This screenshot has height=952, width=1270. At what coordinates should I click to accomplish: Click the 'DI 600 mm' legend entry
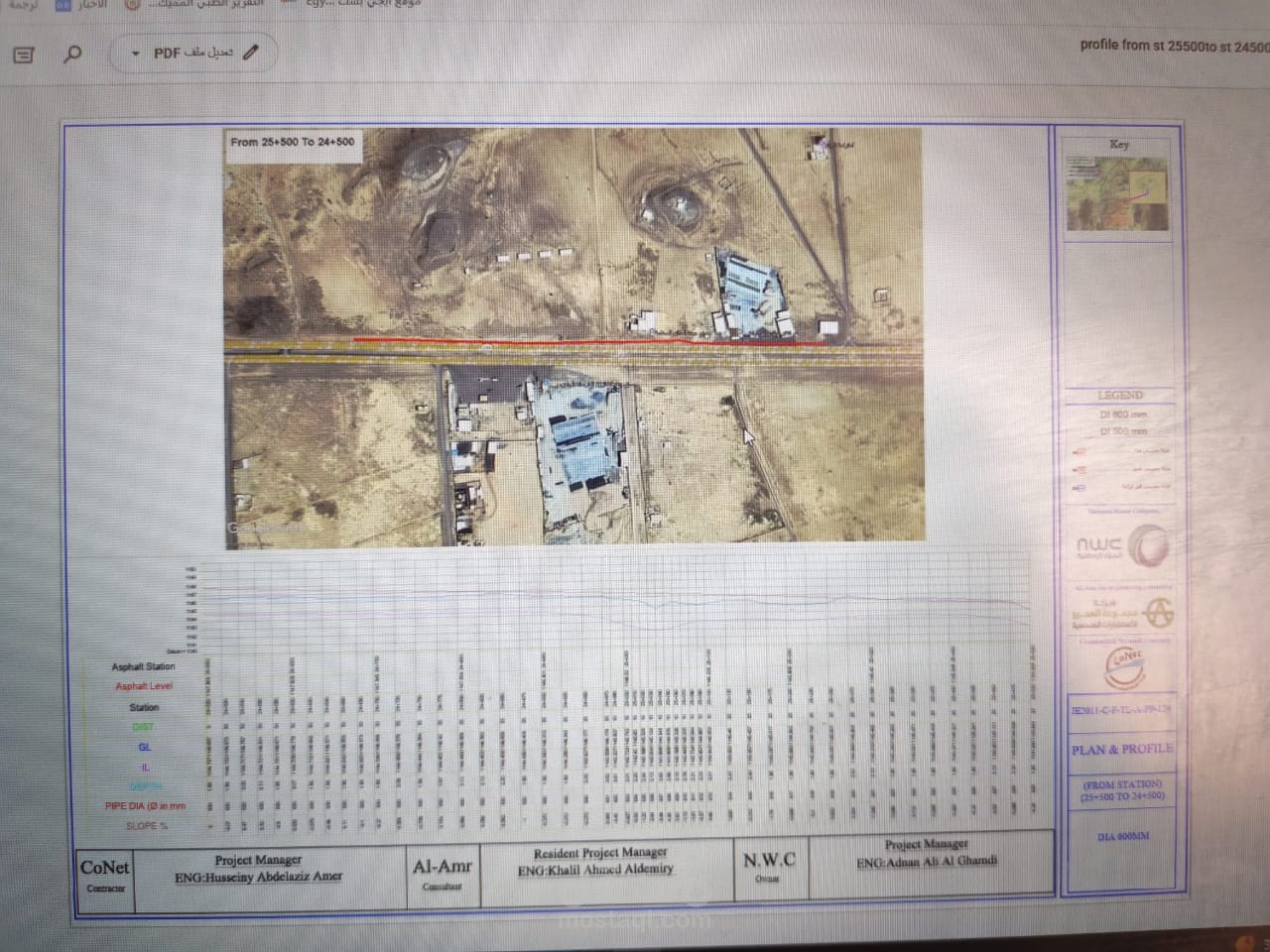1122,415
